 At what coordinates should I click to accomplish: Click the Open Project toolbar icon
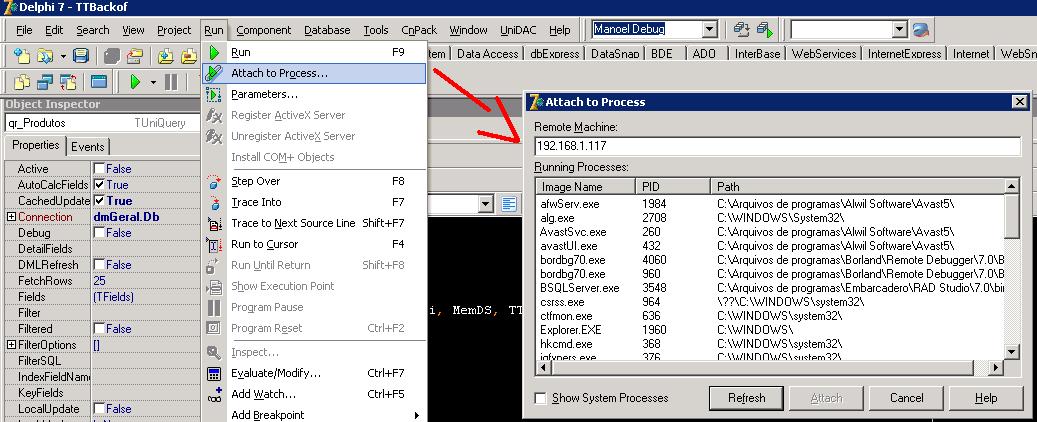[134, 56]
